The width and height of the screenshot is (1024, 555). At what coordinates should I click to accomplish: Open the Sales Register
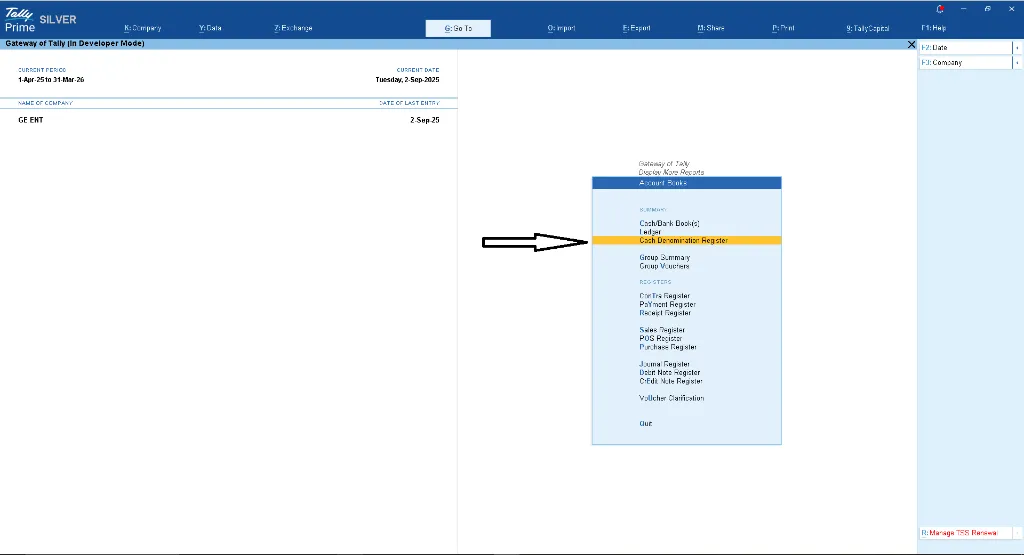point(662,330)
